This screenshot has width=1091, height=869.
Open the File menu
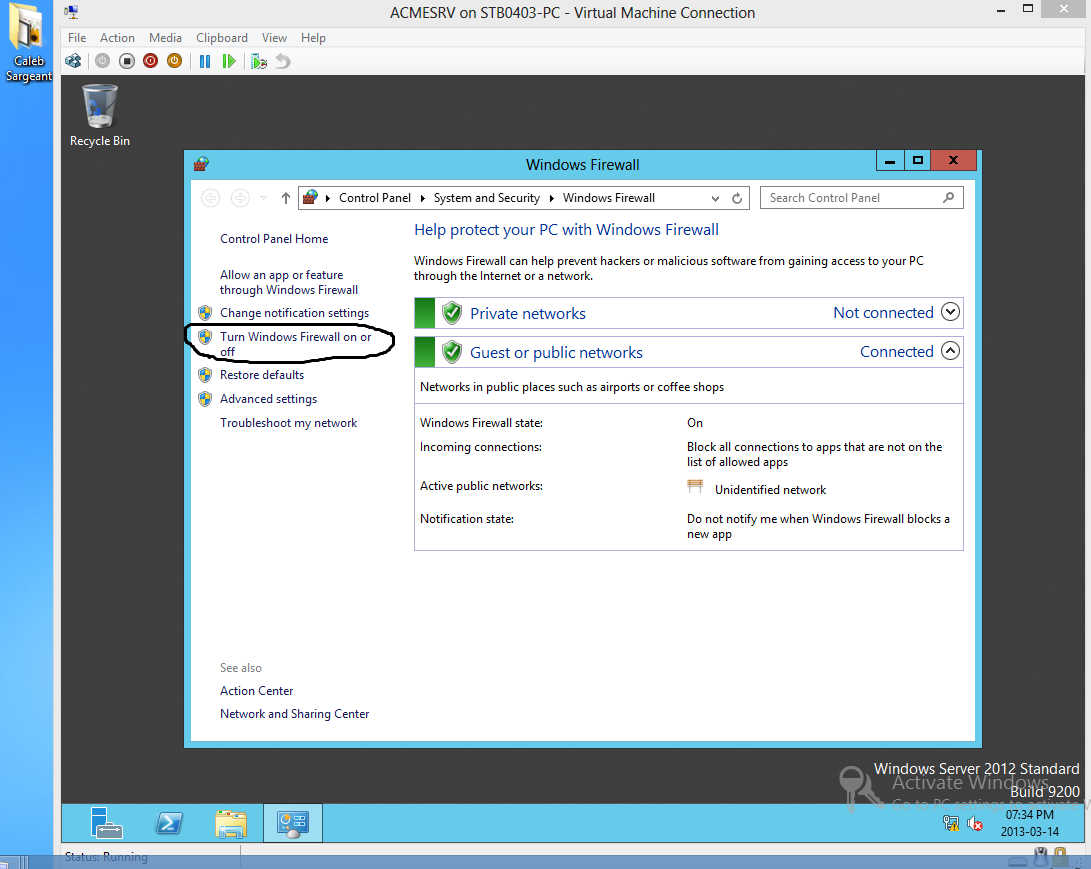click(77, 38)
